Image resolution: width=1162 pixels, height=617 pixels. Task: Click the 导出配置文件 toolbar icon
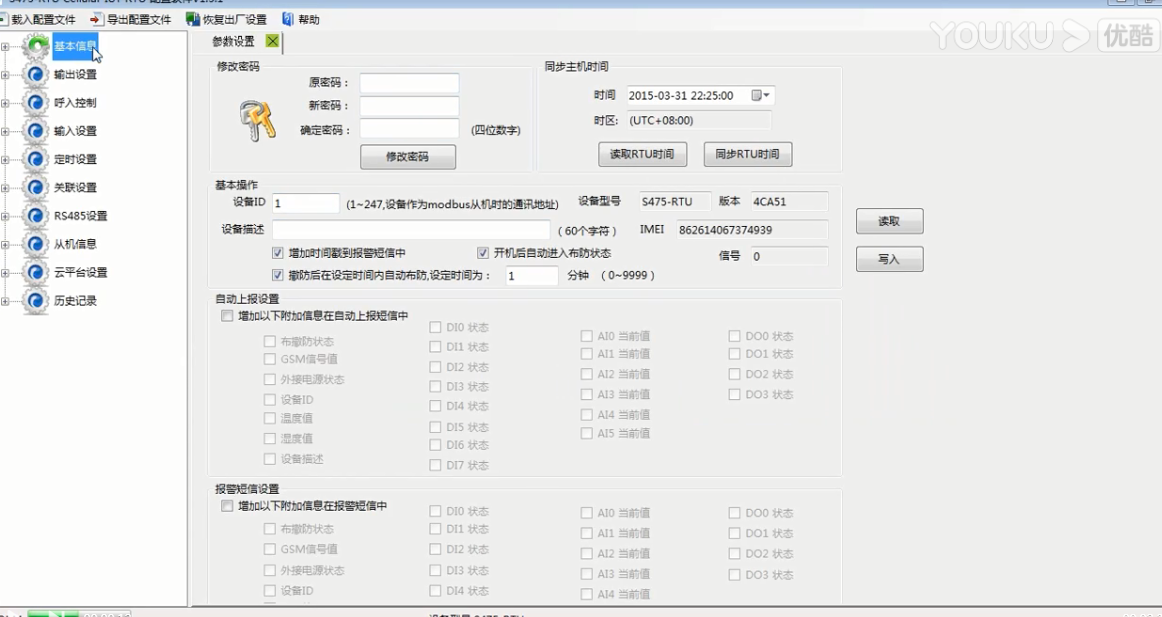[x=97, y=19]
